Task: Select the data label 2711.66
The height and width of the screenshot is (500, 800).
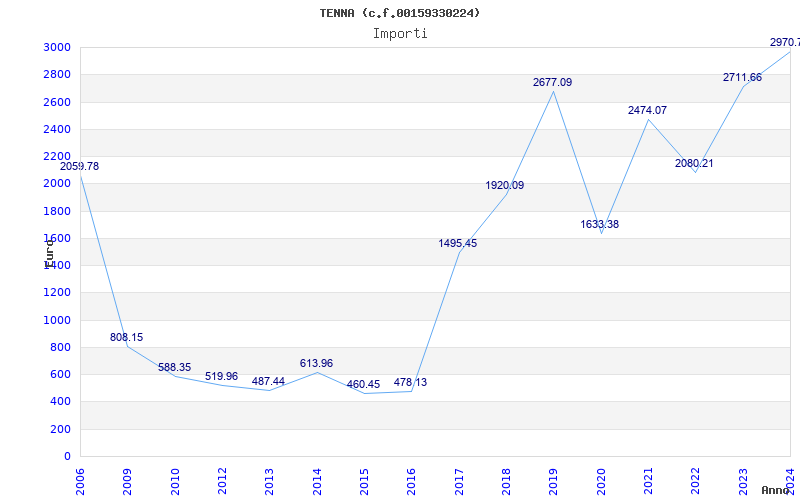Action: coord(742,78)
